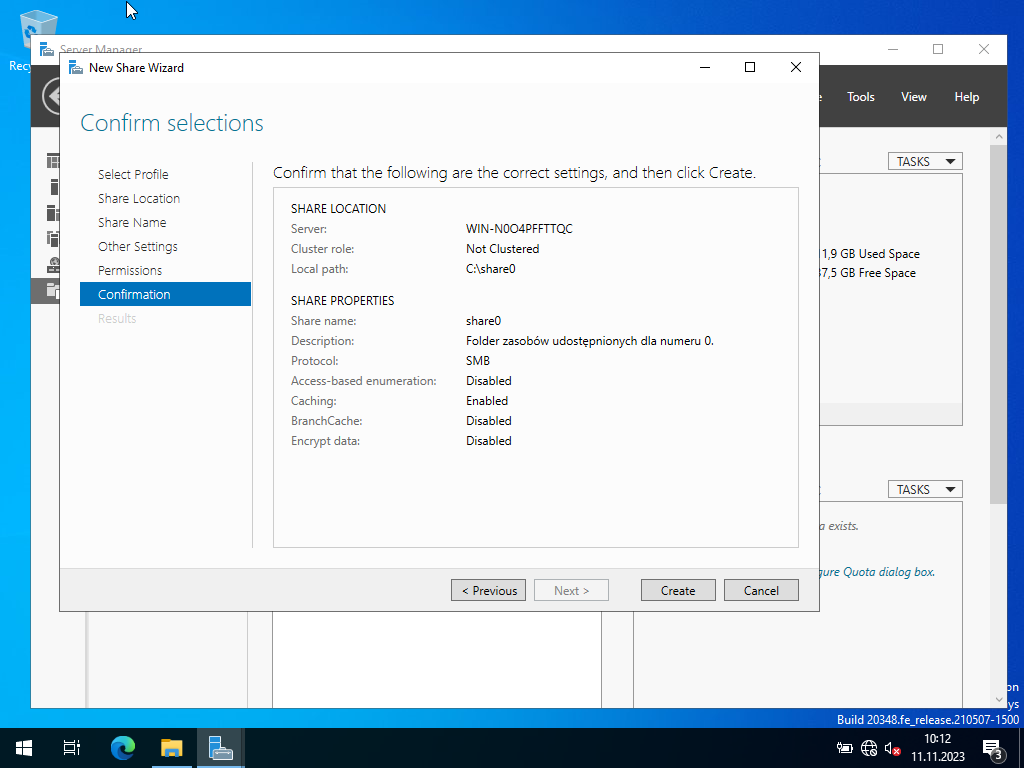Open the Help menu
This screenshot has height=768, width=1024.
click(x=966, y=97)
